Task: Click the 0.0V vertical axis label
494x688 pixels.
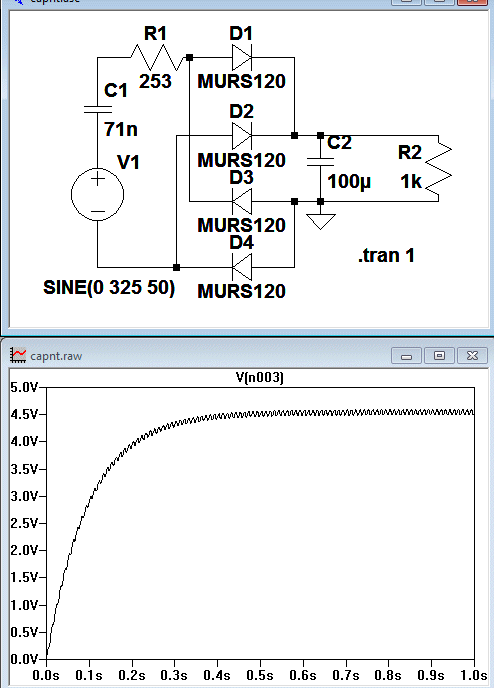Action: 24,659
